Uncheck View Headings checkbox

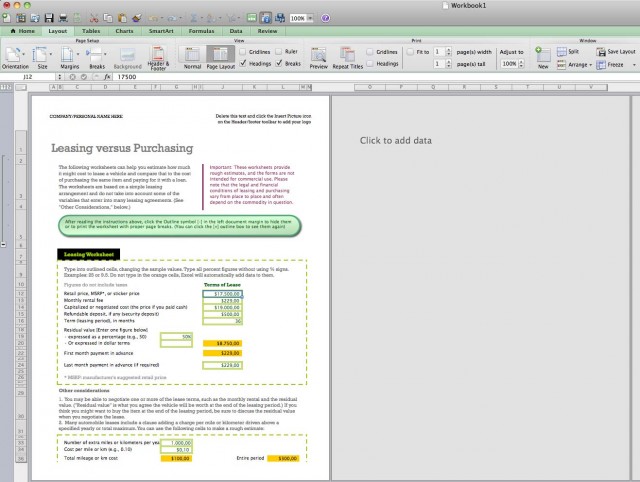(x=243, y=63)
